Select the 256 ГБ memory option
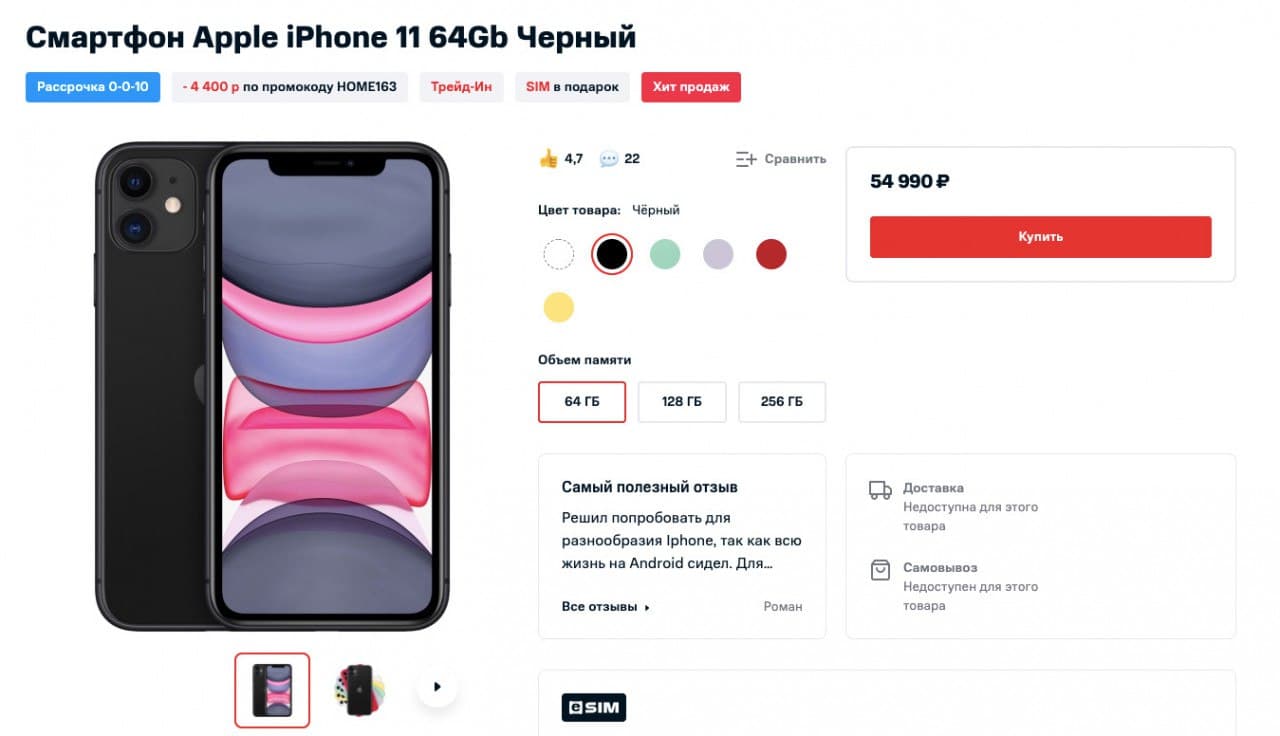Image resolution: width=1280 pixels, height=736 pixels. click(782, 402)
